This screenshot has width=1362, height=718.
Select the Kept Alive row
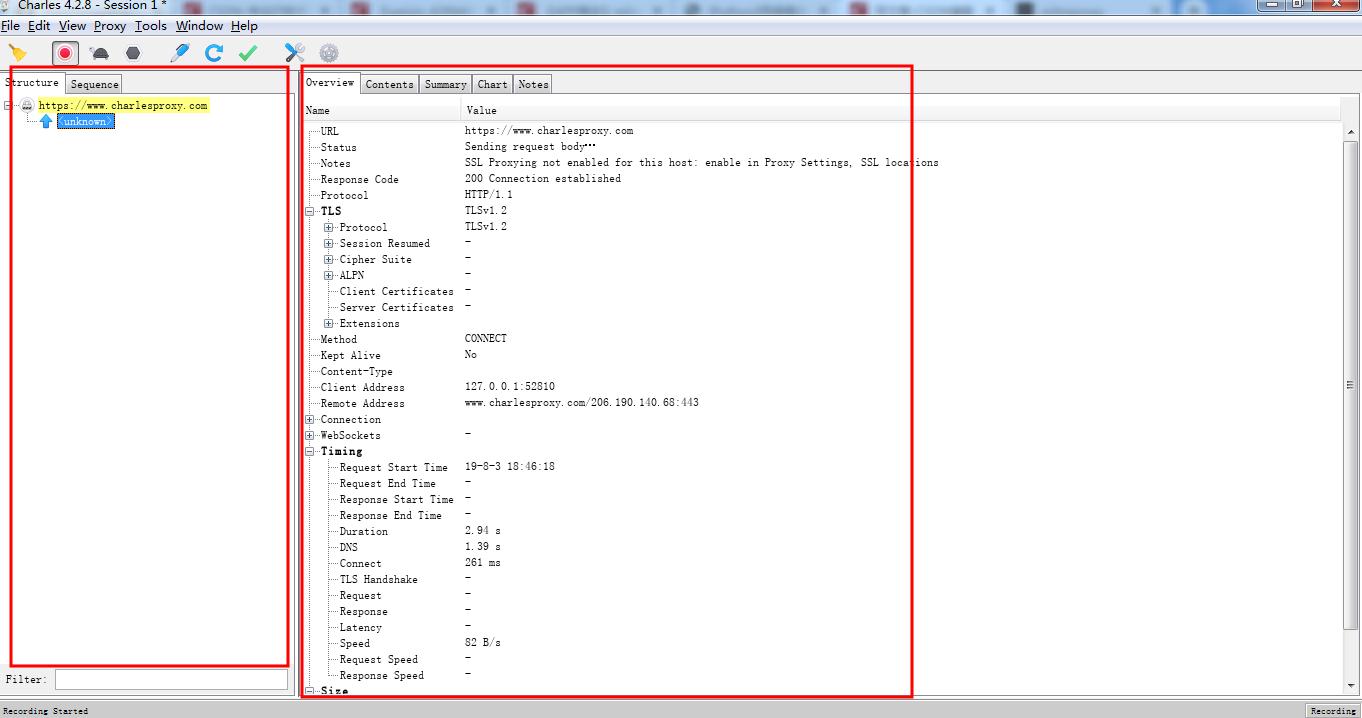click(821, 355)
